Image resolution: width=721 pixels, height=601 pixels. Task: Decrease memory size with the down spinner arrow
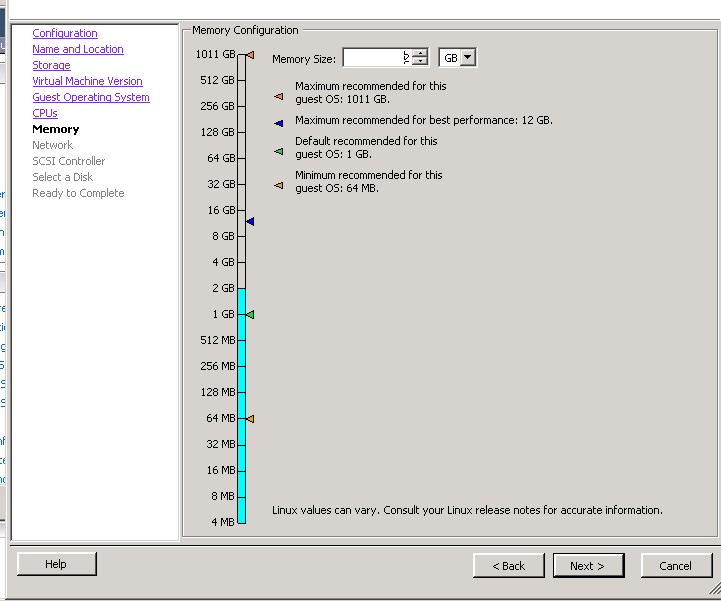coord(420,62)
